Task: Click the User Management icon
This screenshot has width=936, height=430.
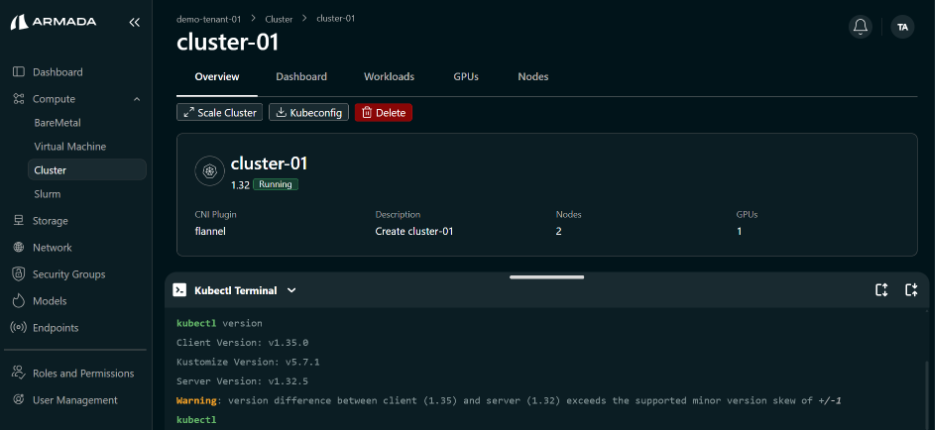Action: (x=19, y=400)
